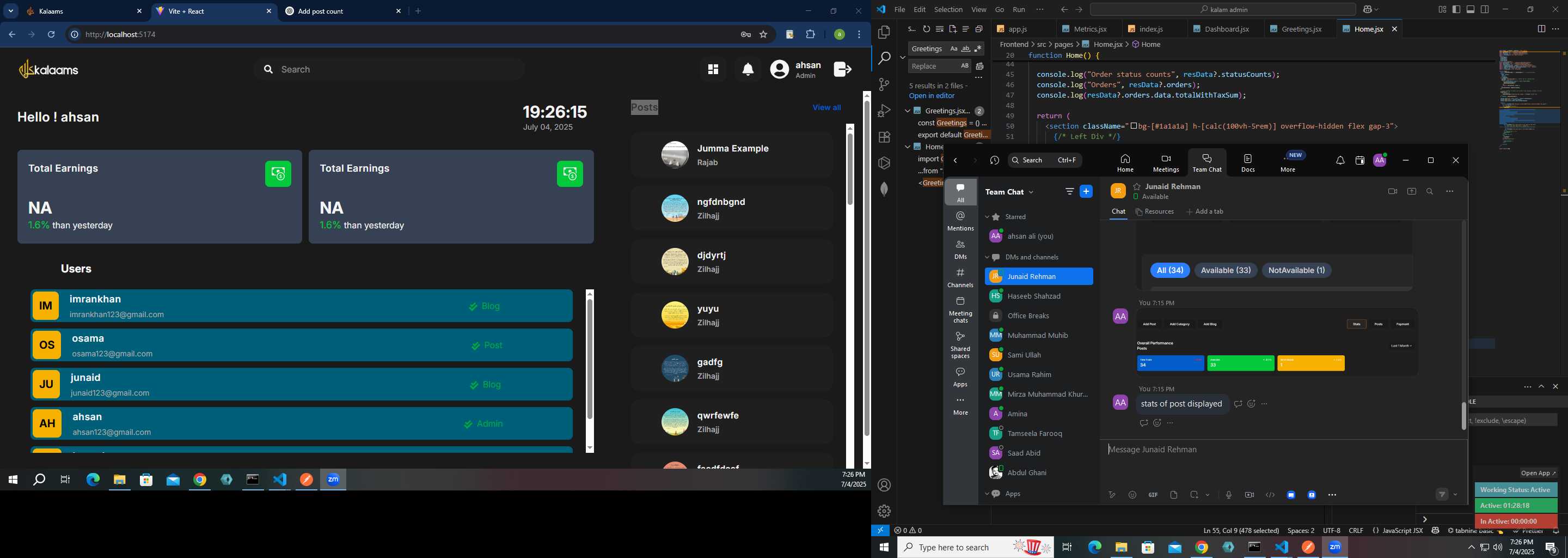Image resolution: width=1568 pixels, height=558 pixels.
Task: Toggle Match Case in VS Code search
Action: [x=953, y=48]
